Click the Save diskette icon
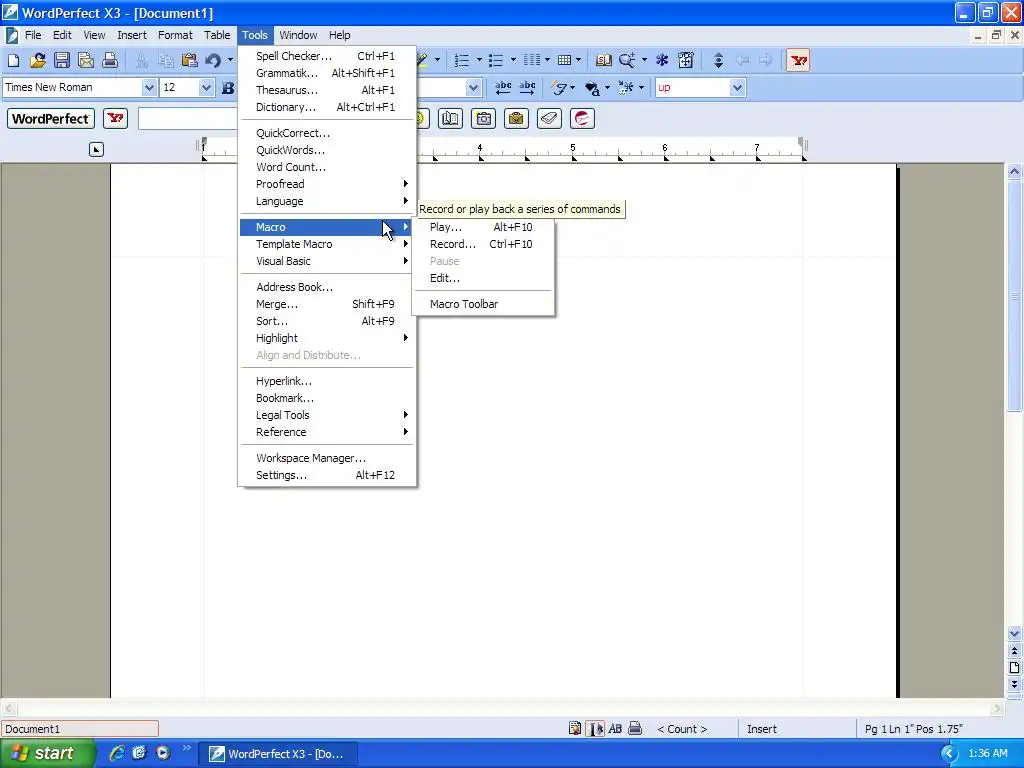The image size is (1024, 768). [x=61, y=61]
